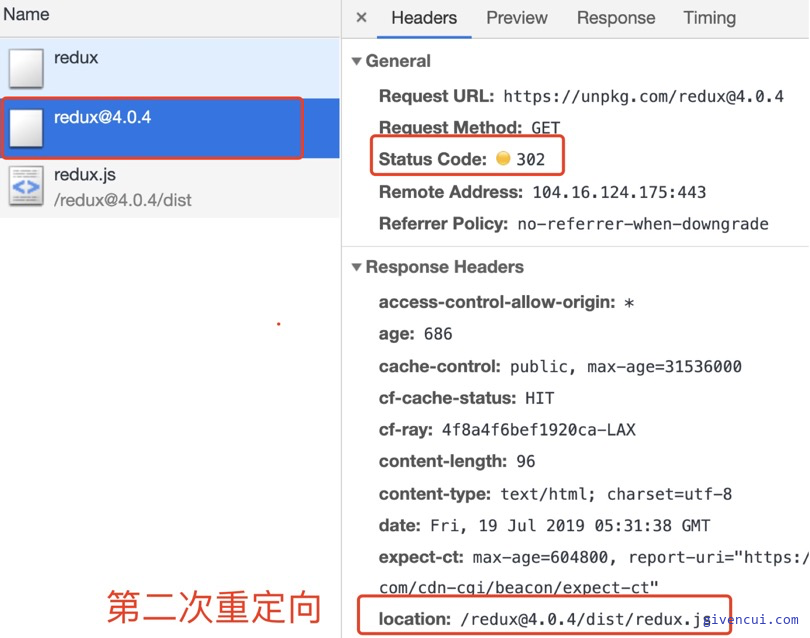Click the Status Code label
This screenshot has height=638, width=810.
(433, 159)
